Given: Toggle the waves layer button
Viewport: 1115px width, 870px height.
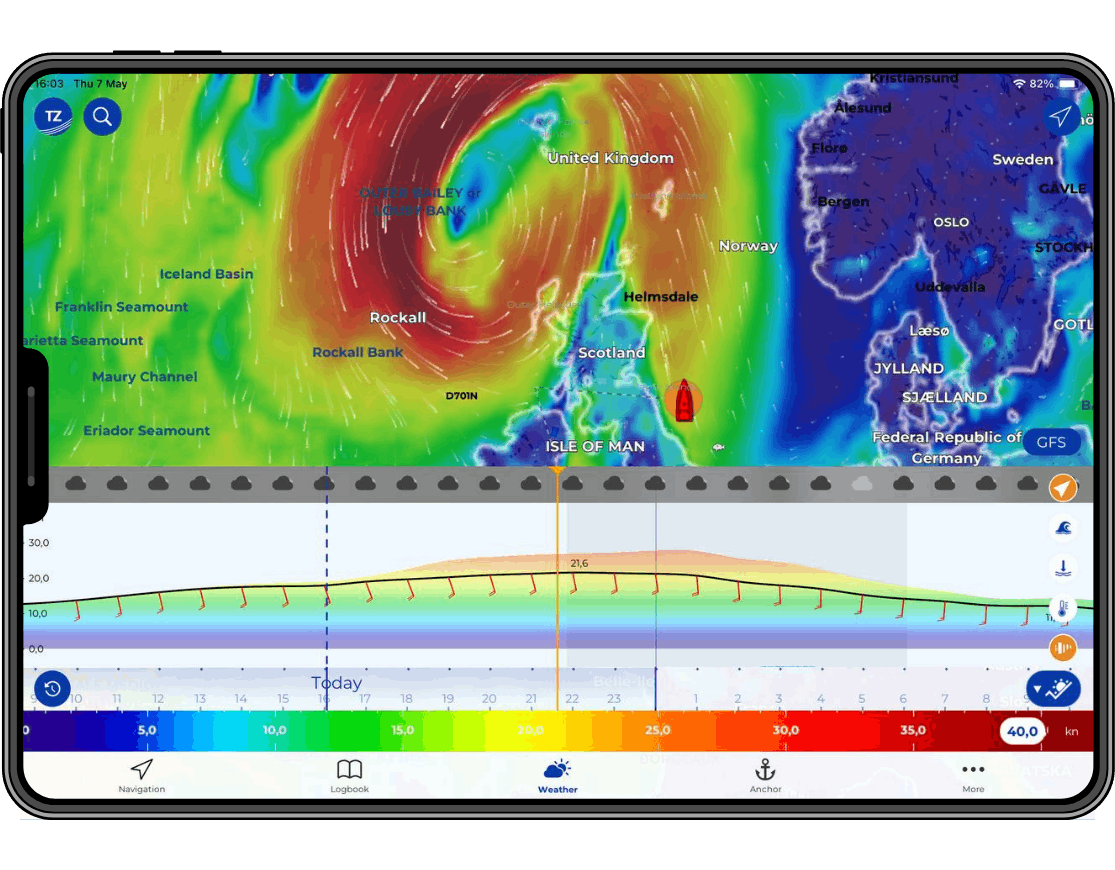Looking at the screenshot, I should 1063,528.
